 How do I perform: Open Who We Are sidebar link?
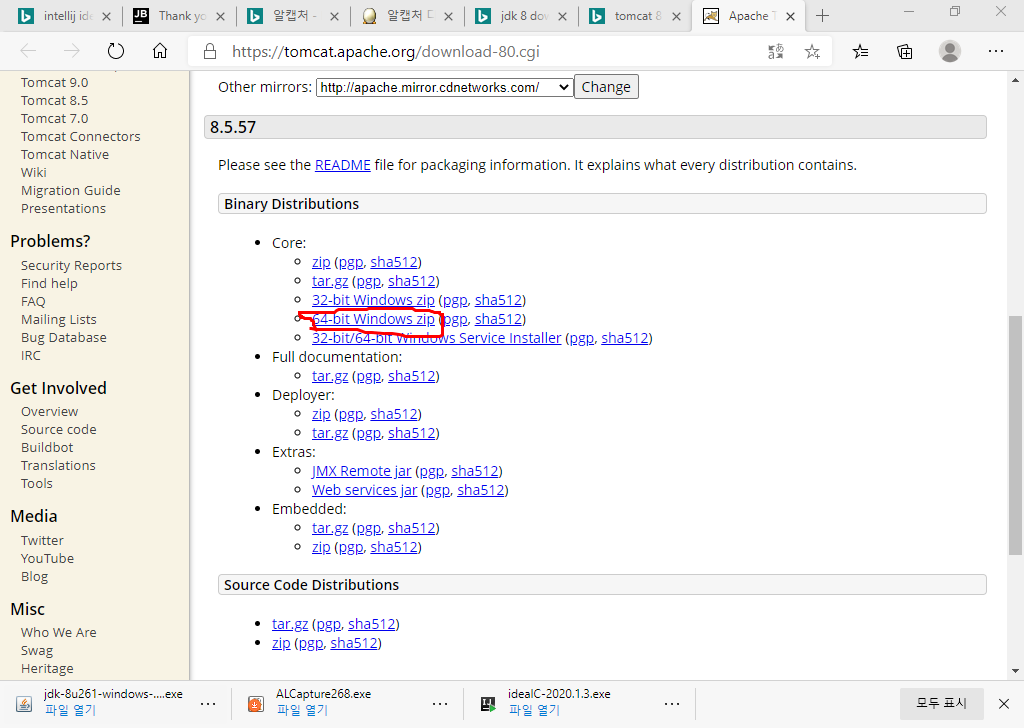click(59, 633)
